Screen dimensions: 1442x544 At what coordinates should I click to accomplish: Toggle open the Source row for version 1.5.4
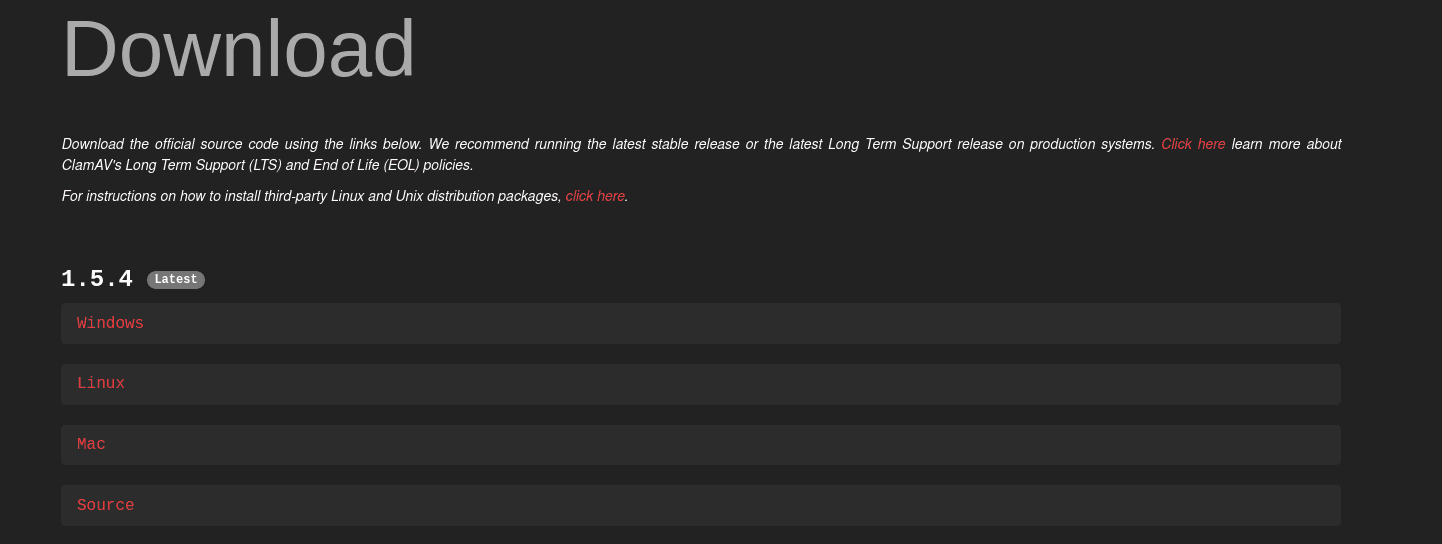click(700, 505)
